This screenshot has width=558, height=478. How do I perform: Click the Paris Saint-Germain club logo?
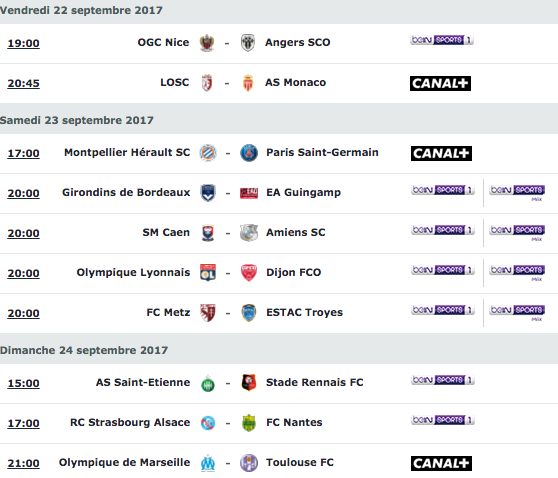[249, 153]
